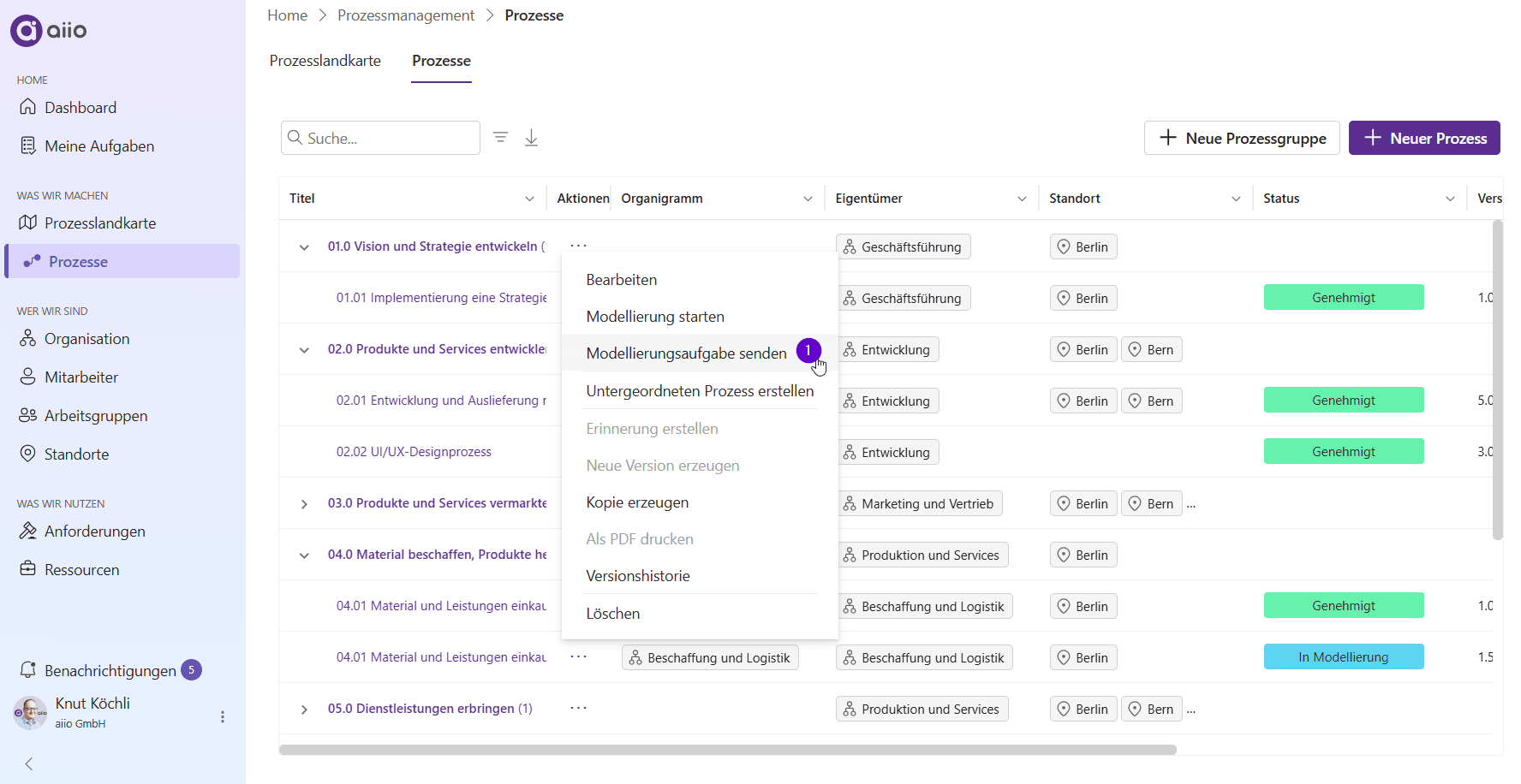The width and height of the screenshot is (1521, 784).
Task: Open Dashboard from sidebar
Action: (81, 108)
